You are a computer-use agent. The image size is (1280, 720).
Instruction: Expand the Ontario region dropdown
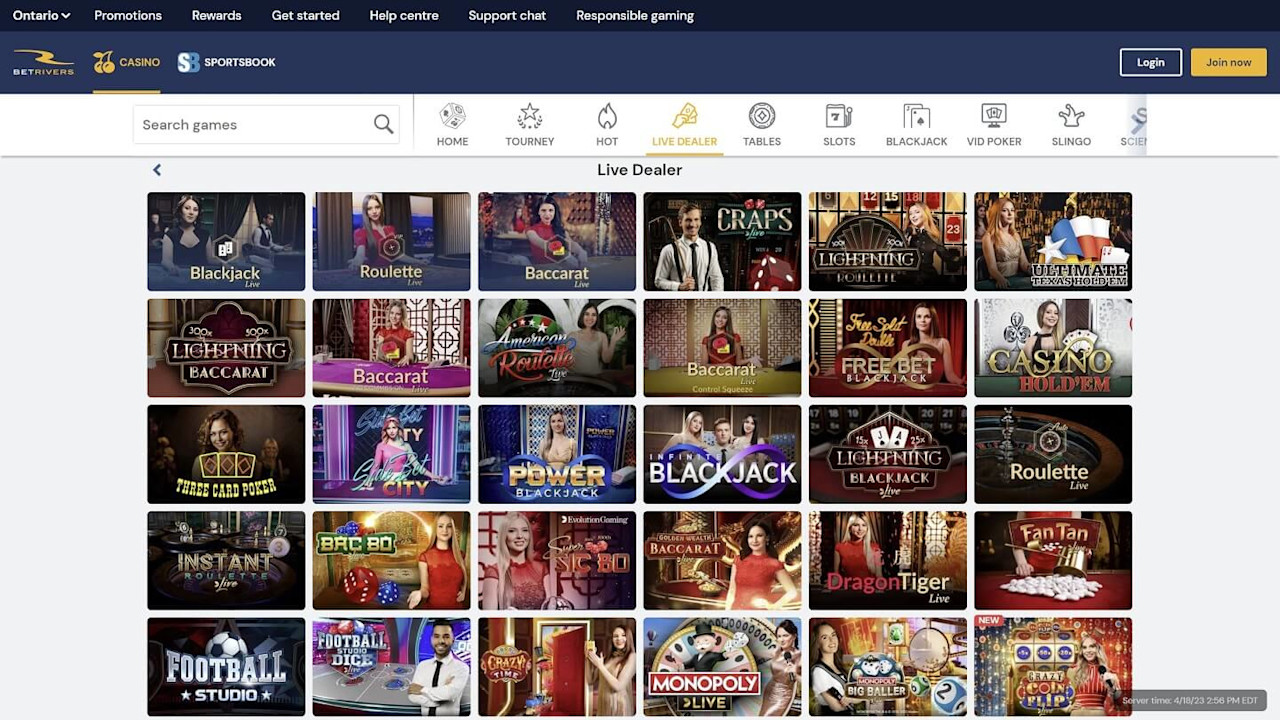[x=41, y=15]
